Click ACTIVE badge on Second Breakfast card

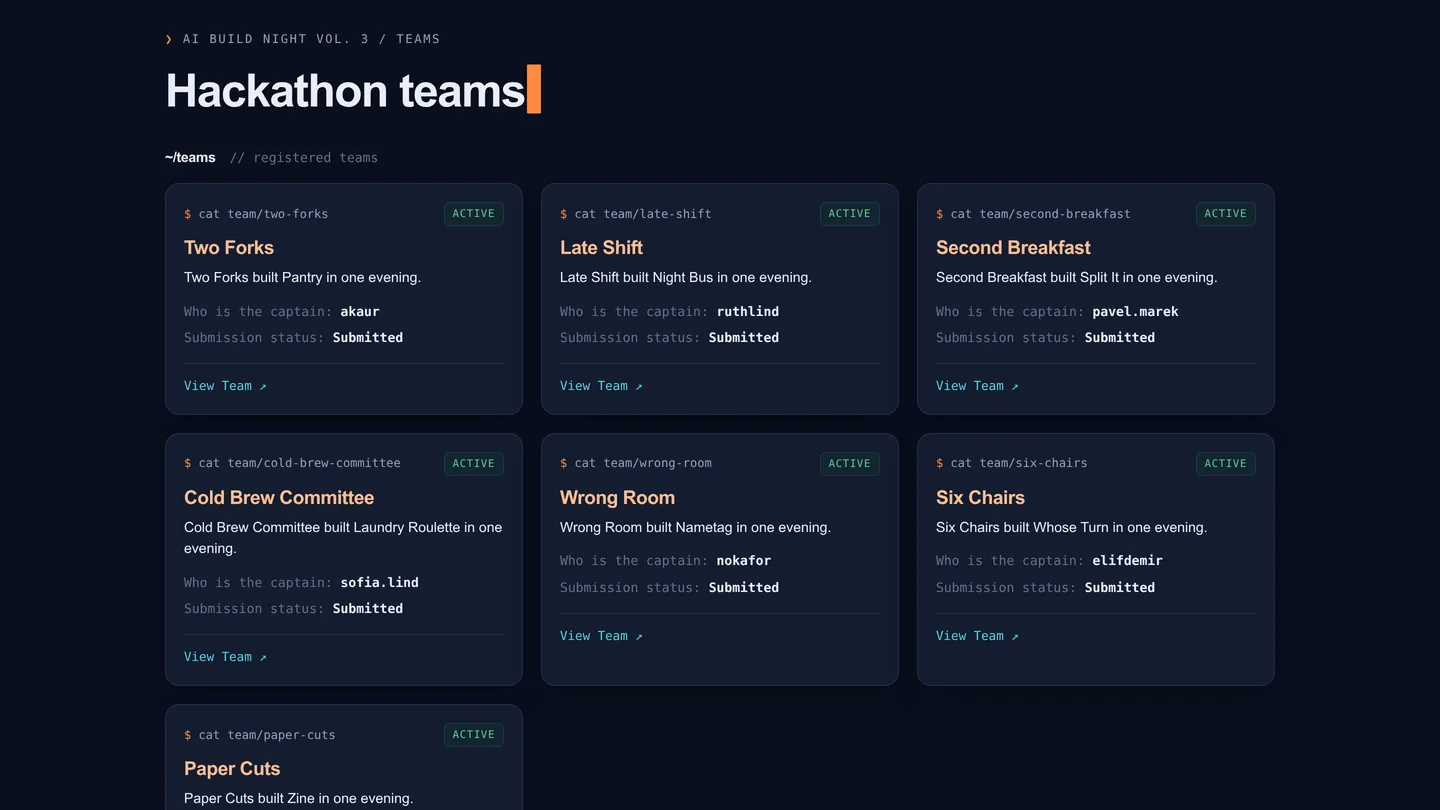tap(1226, 214)
